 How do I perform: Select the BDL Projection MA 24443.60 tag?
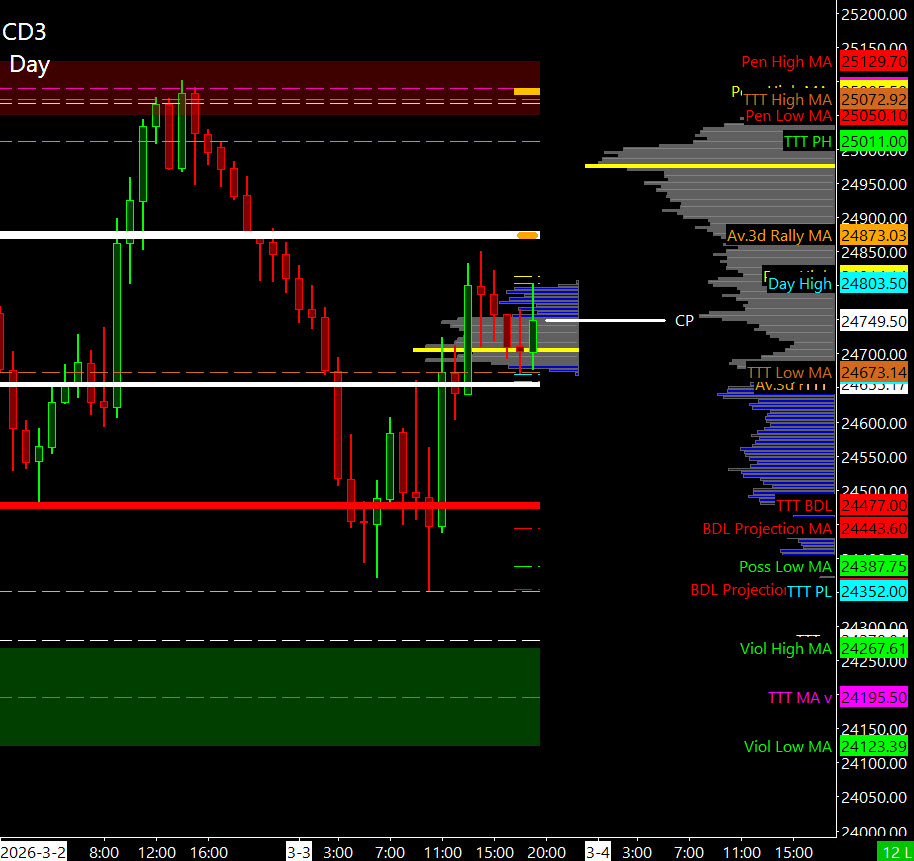(x=873, y=529)
